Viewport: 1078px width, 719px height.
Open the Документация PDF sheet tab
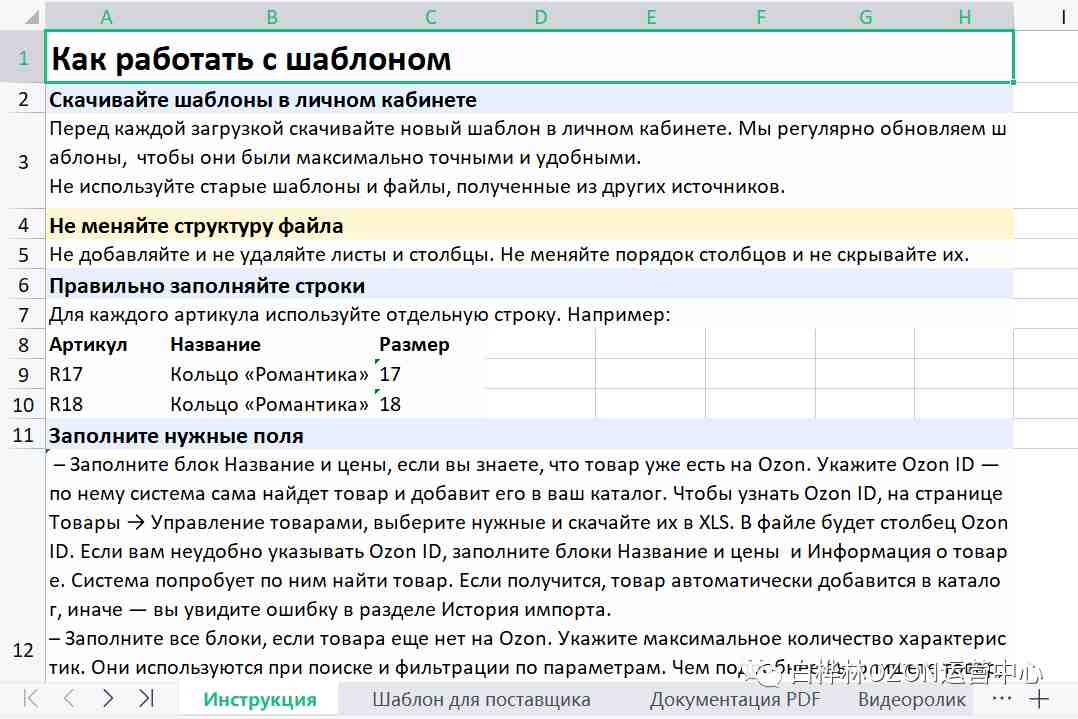[735, 700]
